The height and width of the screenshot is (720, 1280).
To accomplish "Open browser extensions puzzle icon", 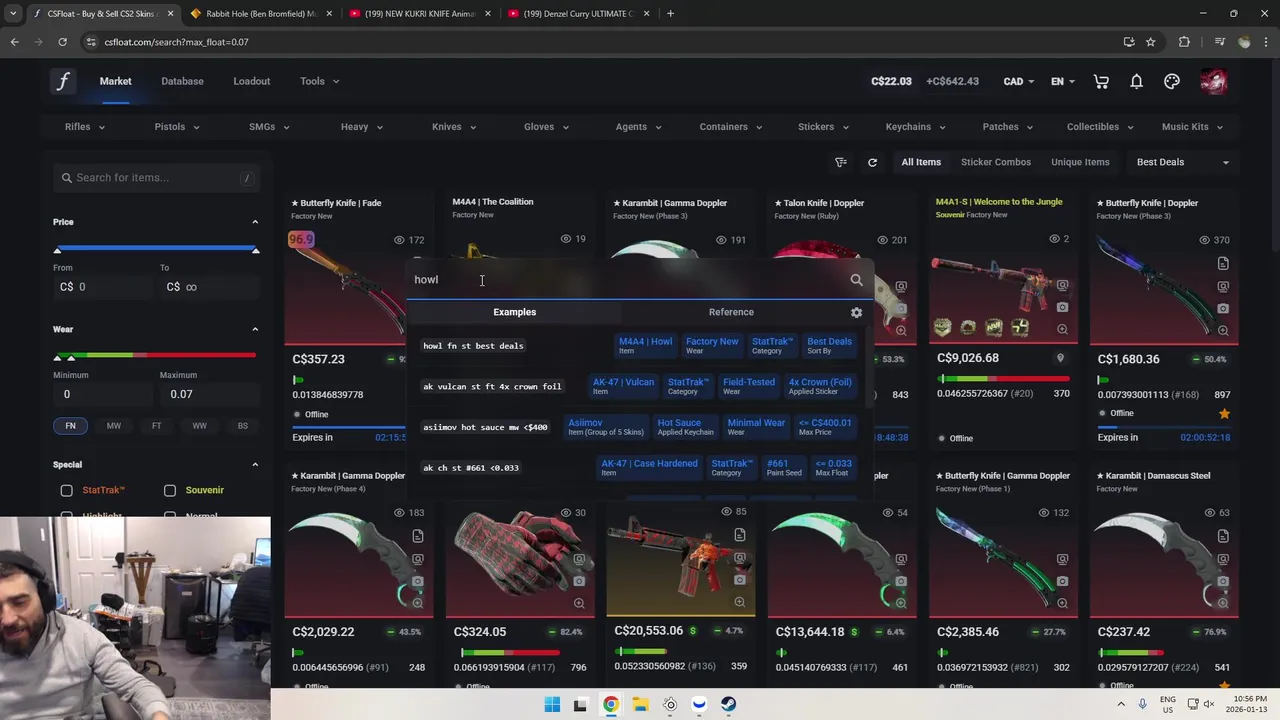I will (1184, 42).
